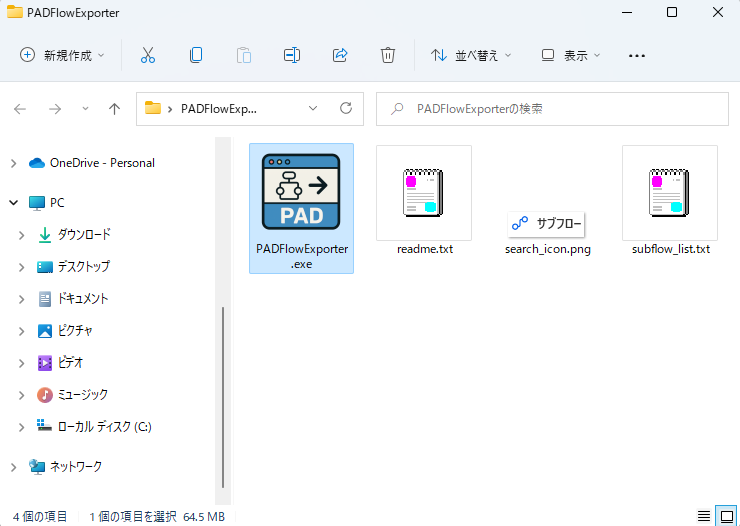Click the PADFlowExporter.exe file name
The width and height of the screenshot is (740, 526).
click(x=302, y=257)
